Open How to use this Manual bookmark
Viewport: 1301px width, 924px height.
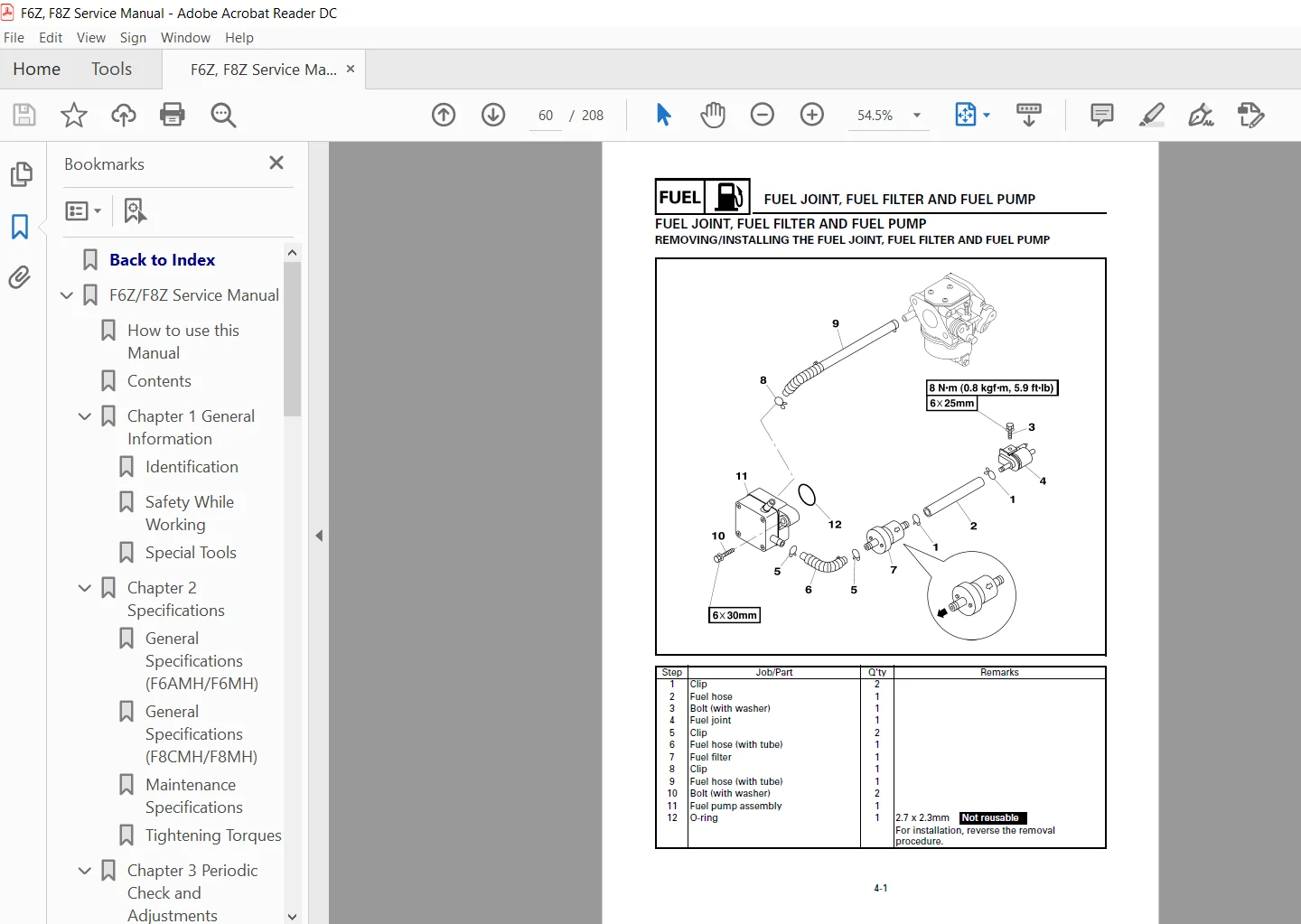click(x=183, y=341)
